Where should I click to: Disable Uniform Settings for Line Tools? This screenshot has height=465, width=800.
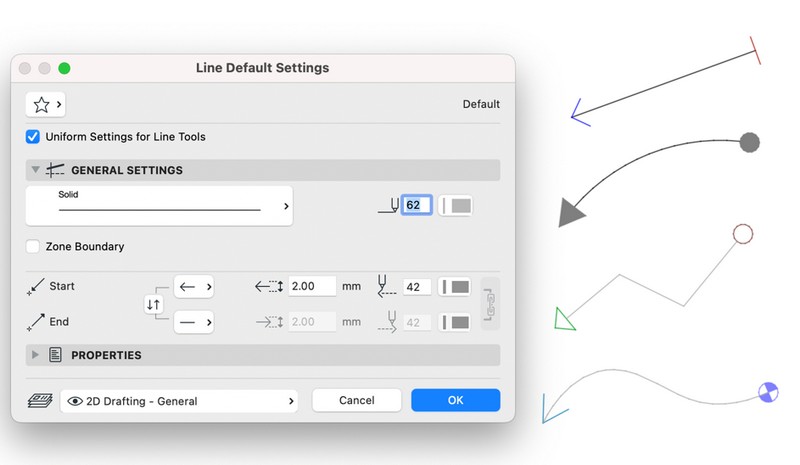tap(33, 136)
